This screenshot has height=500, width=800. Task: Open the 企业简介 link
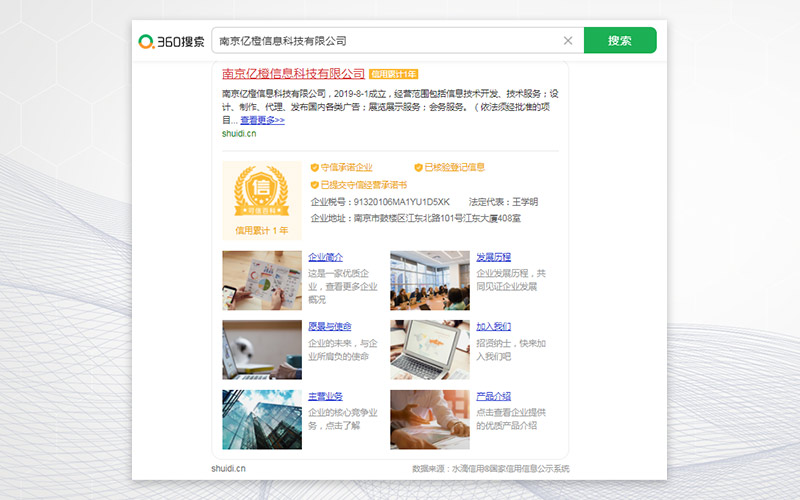click(x=326, y=257)
